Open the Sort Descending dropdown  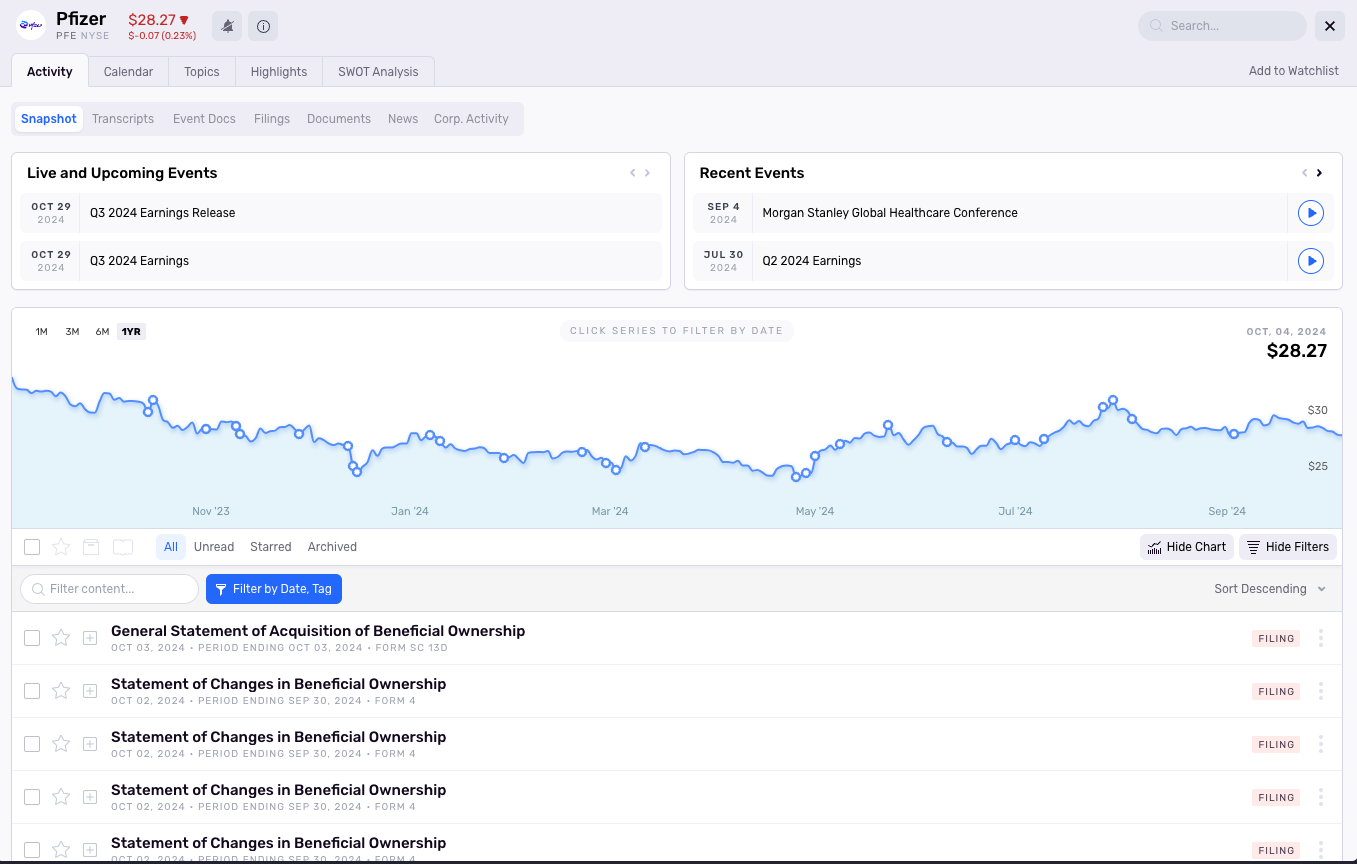[x=1269, y=589]
